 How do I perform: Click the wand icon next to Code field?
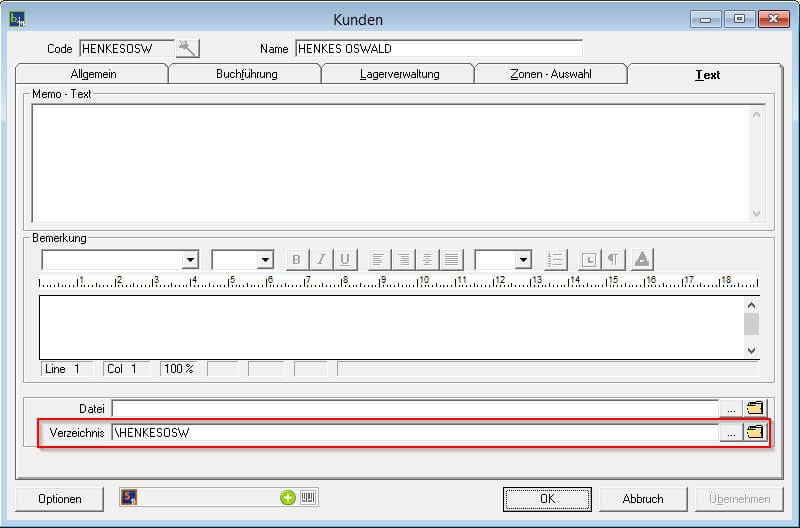pos(187,49)
